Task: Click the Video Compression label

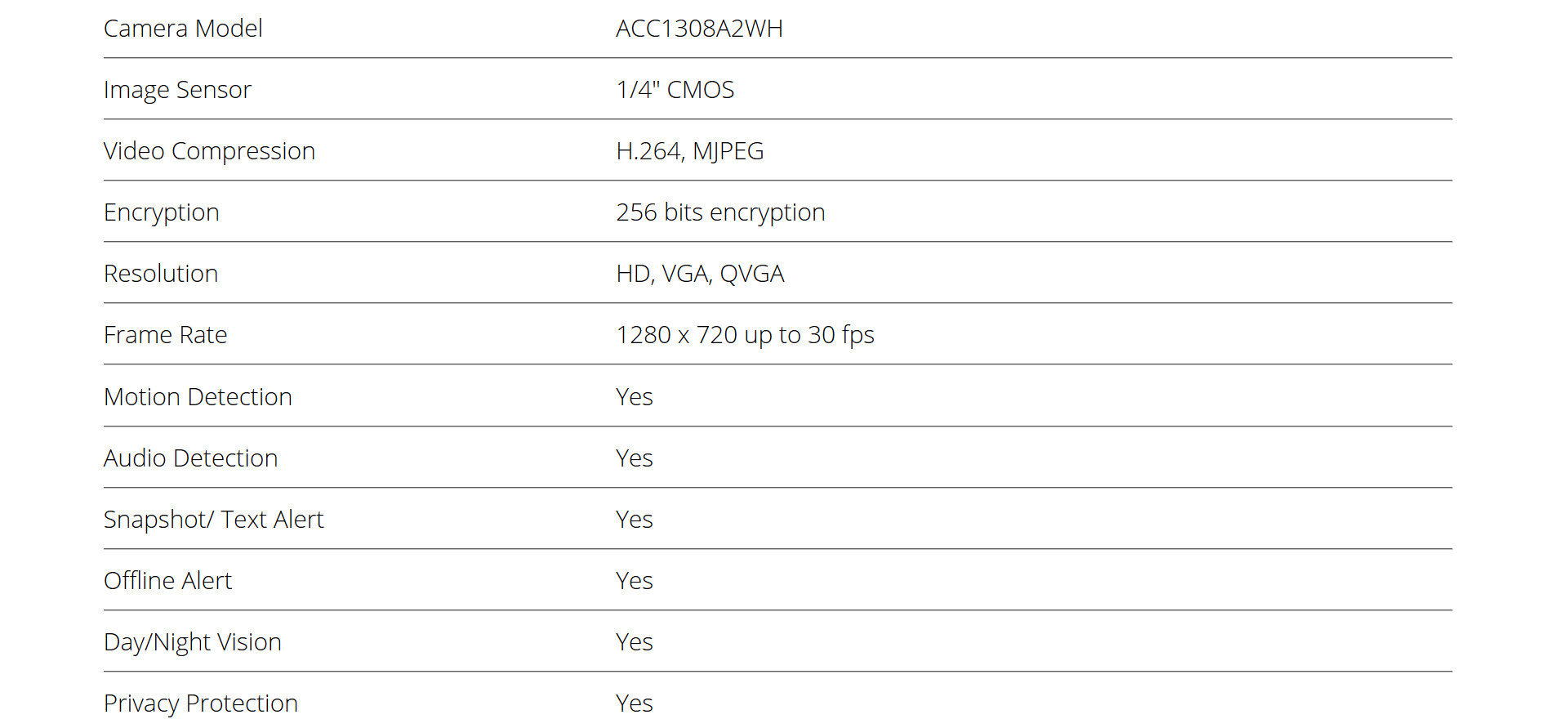Action: pos(209,151)
